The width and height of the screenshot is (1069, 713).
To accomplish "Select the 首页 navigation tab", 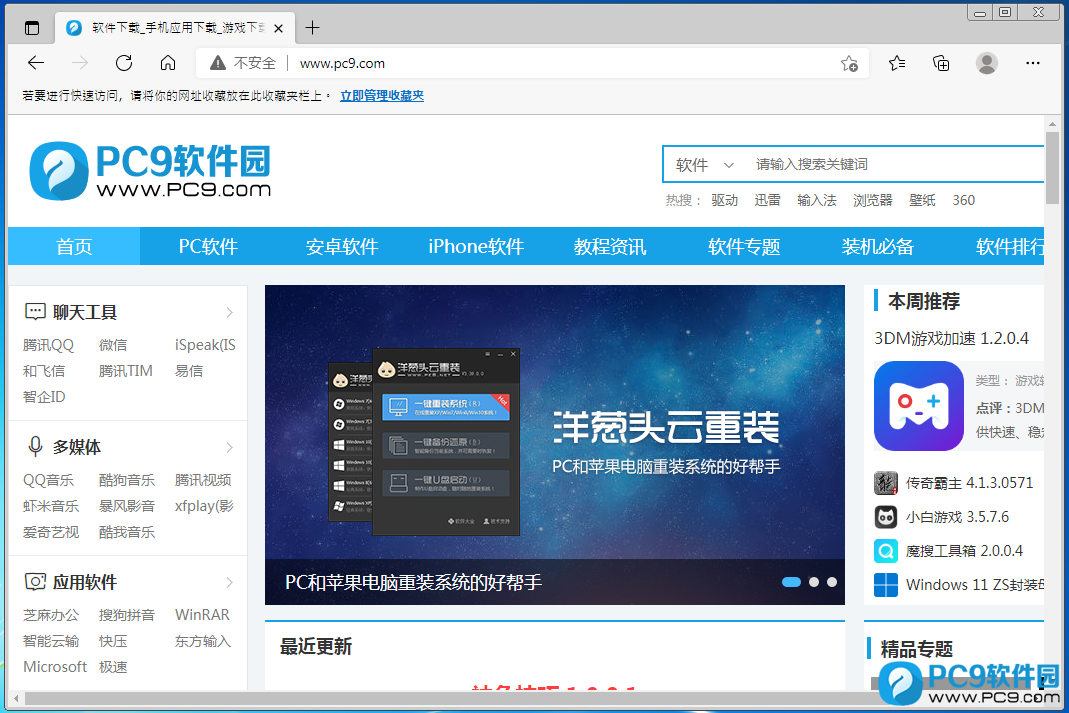I will pos(74,246).
